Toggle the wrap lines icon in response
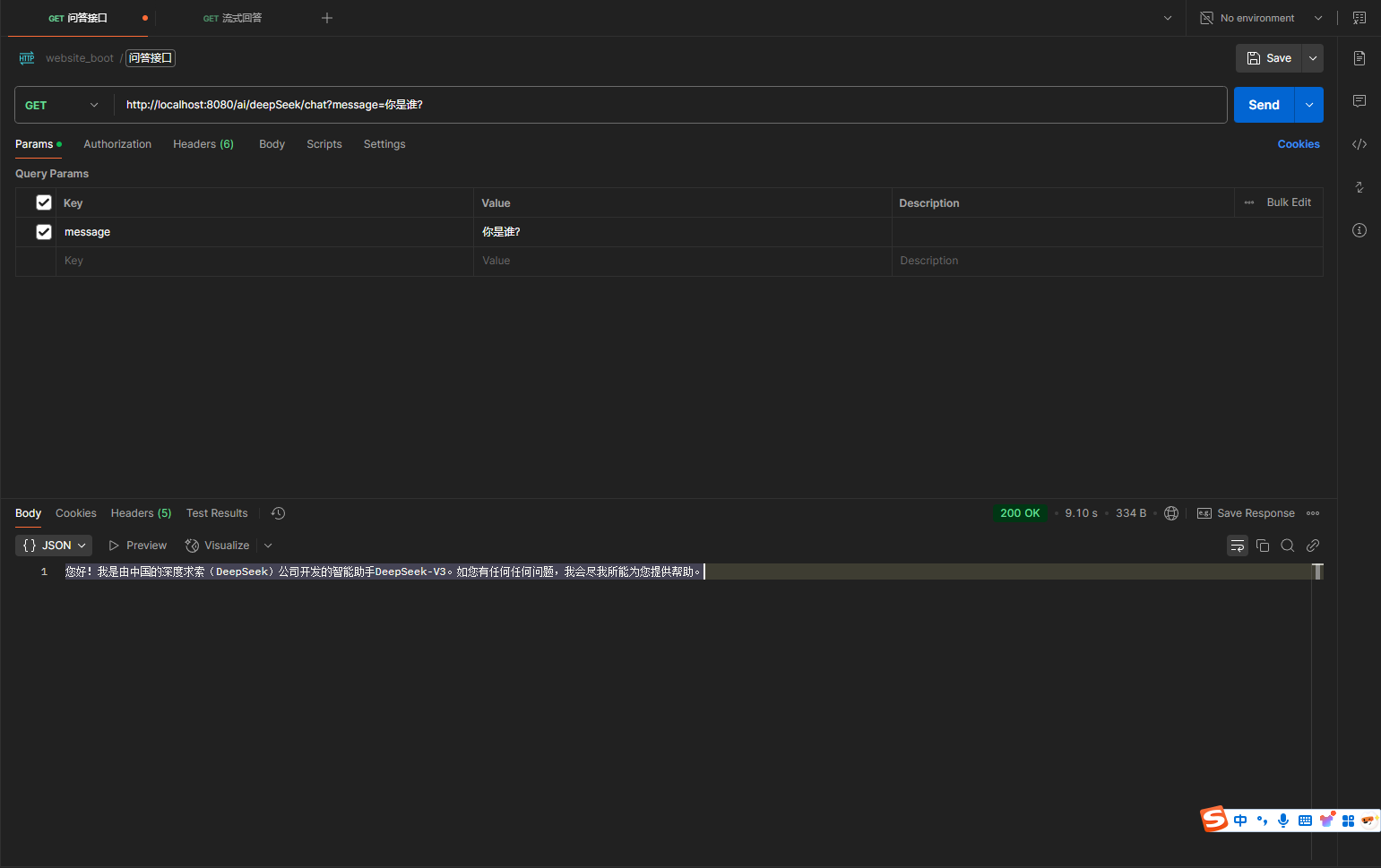Image resolution: width=1381 pixels, height=868 pixels. pos(1237,546)
